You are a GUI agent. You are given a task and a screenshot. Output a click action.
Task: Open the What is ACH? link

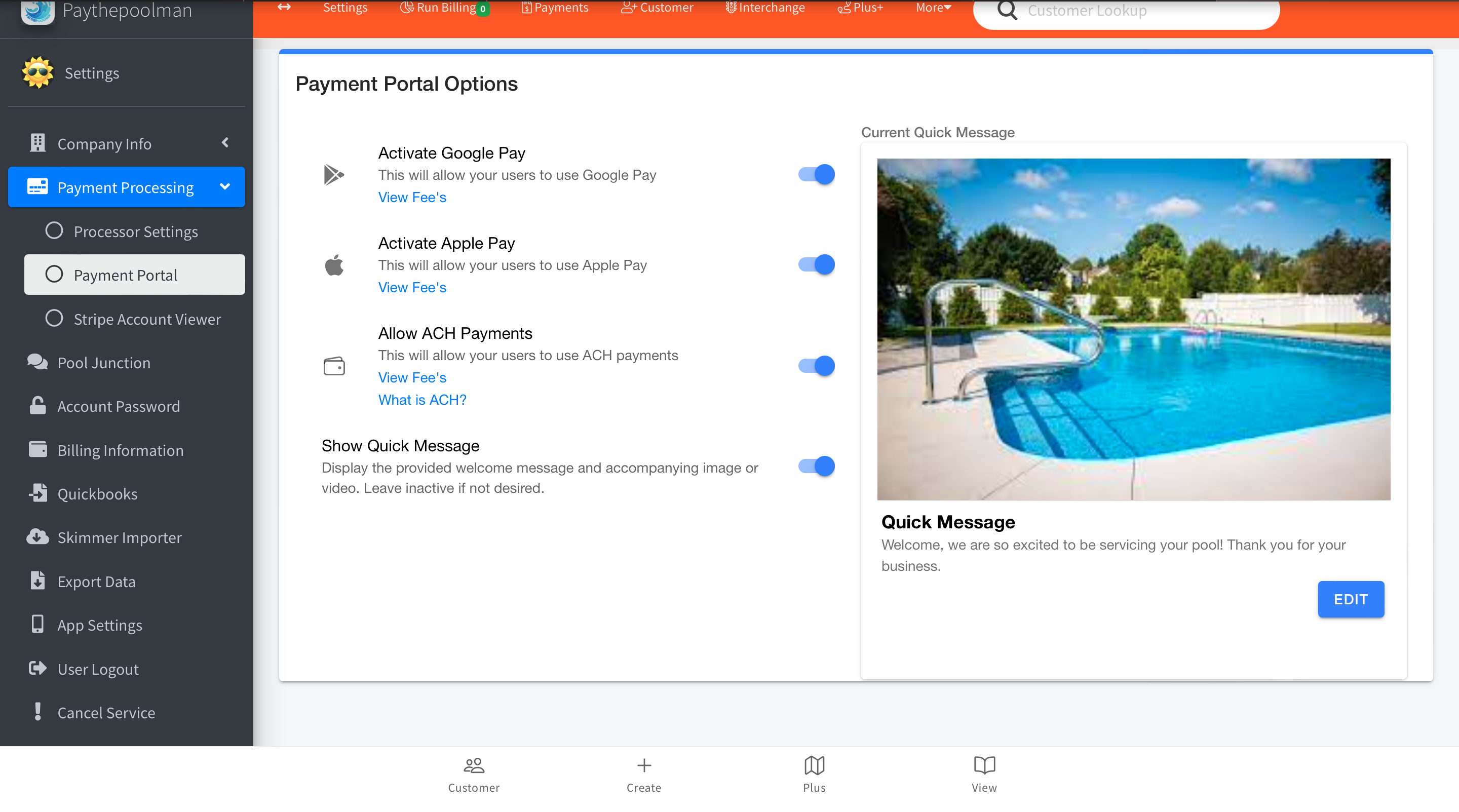pyautogui.click(x=422, y=400)
